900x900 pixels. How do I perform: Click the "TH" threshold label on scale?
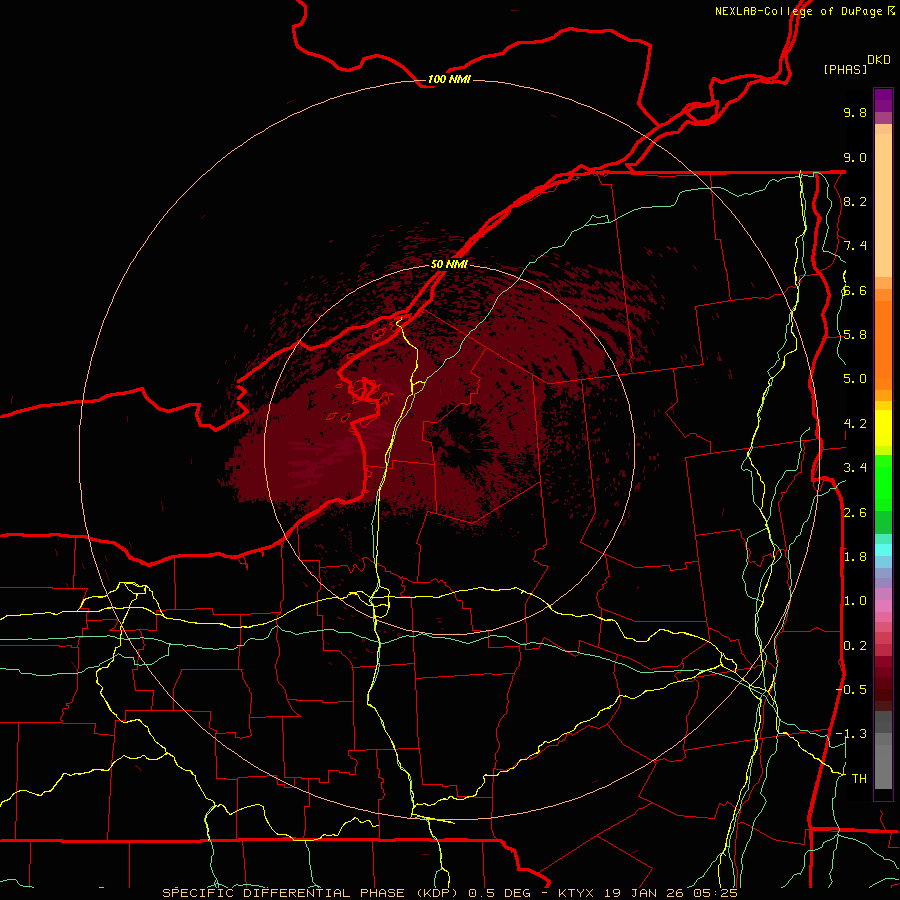tap(859, 779)
